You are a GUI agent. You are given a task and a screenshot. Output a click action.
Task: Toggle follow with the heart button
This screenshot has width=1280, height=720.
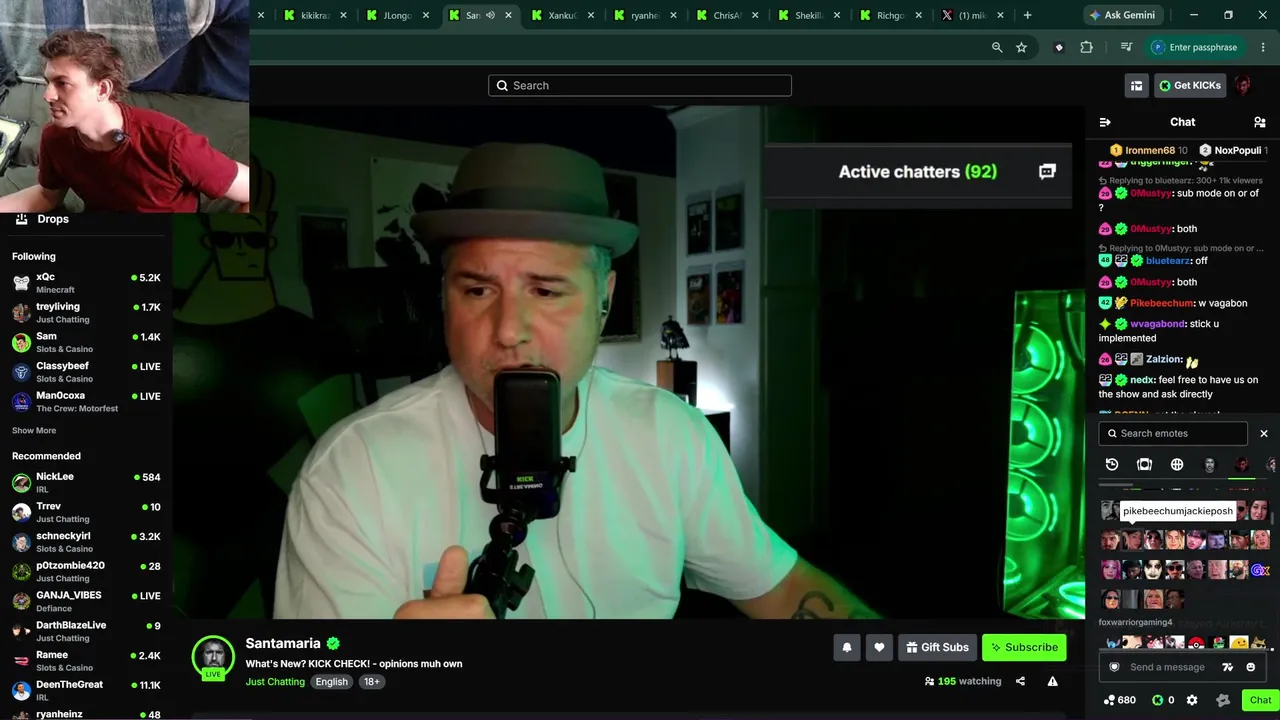click(879, 648)
